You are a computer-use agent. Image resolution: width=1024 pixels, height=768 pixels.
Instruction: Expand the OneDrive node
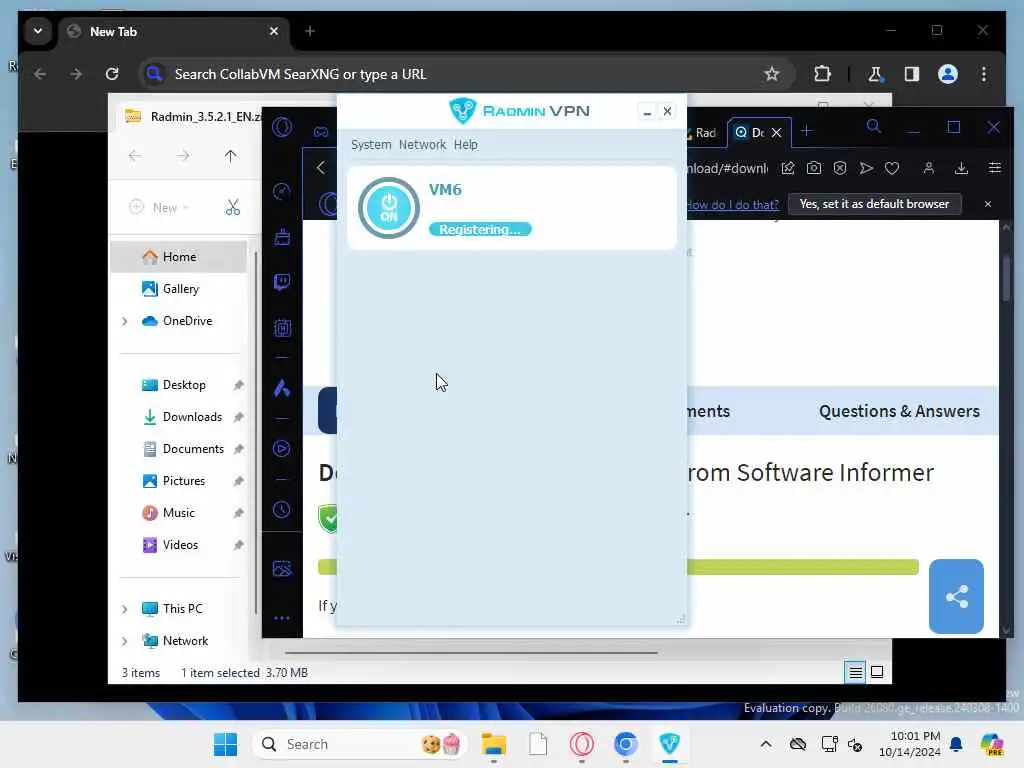(125, 321)
